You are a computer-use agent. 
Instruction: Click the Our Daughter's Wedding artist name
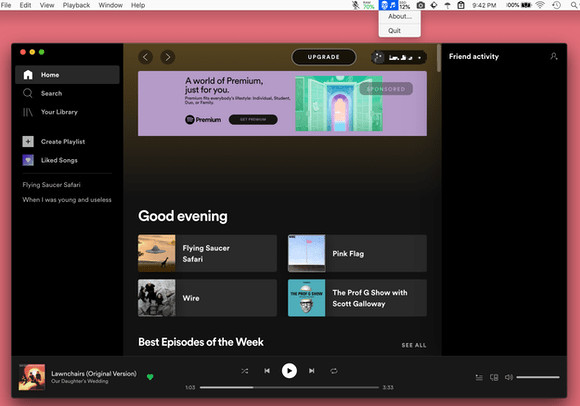[80, 381]
